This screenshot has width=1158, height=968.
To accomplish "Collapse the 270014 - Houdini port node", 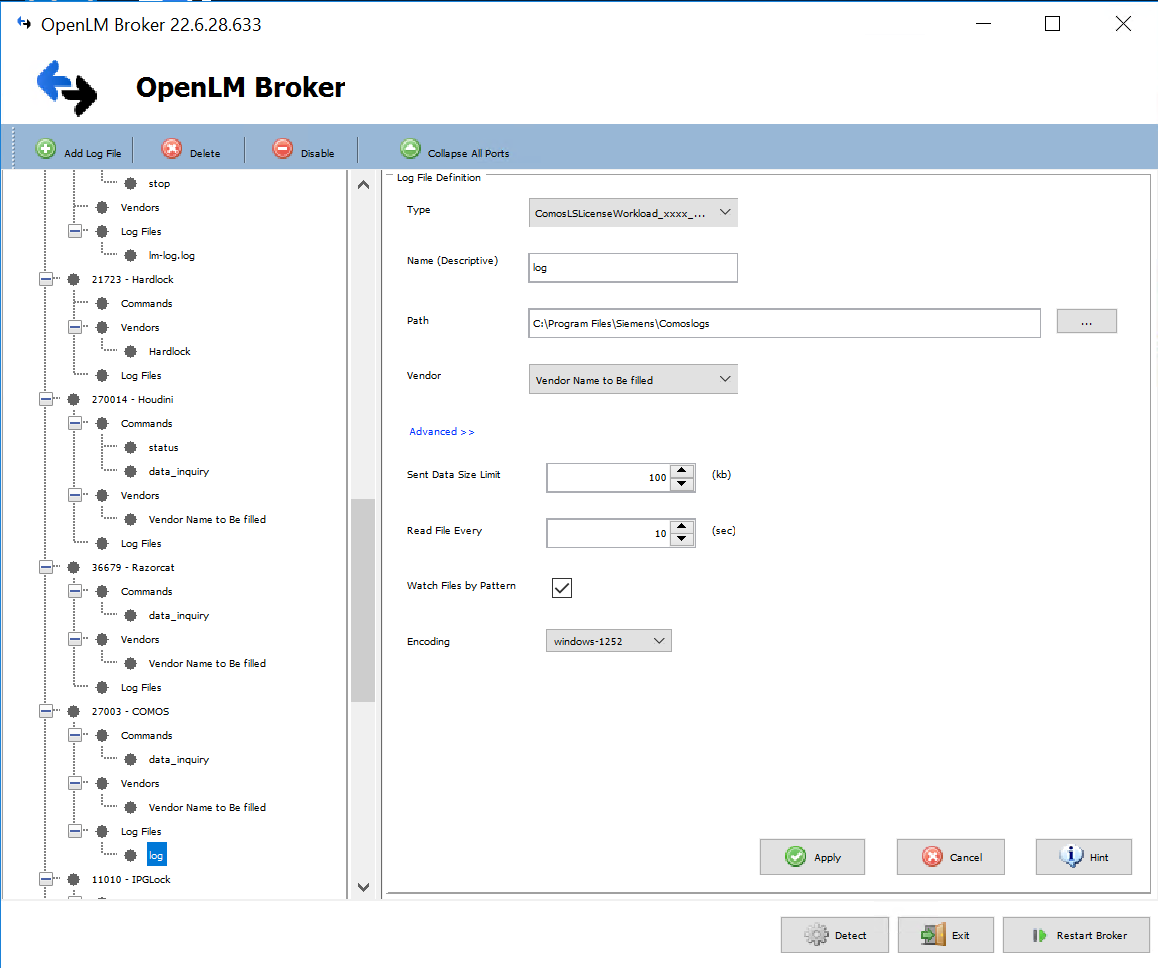I will click(46, 399).
